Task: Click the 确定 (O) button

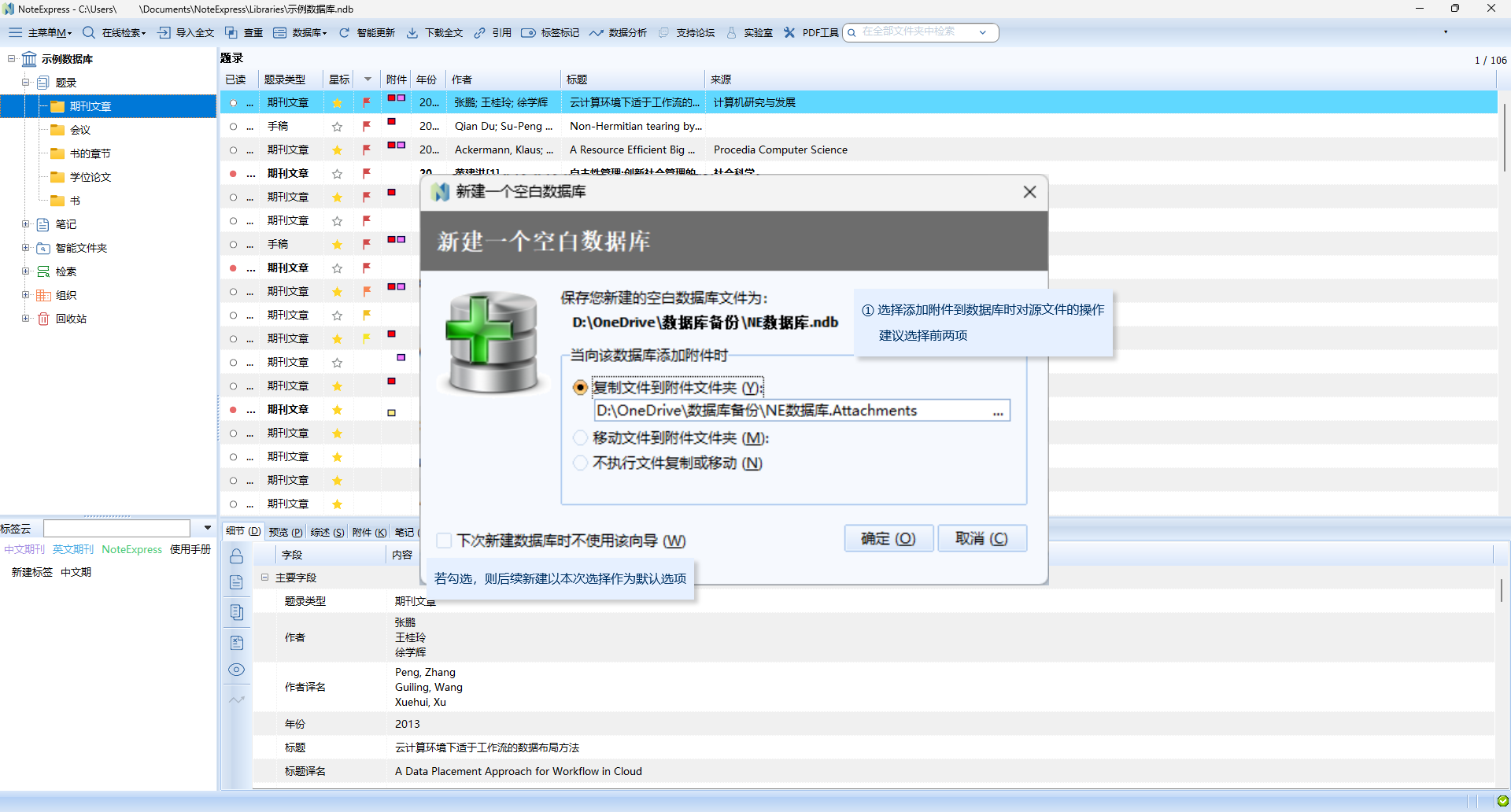Action: pyautogui.click(x=888, y=538)
